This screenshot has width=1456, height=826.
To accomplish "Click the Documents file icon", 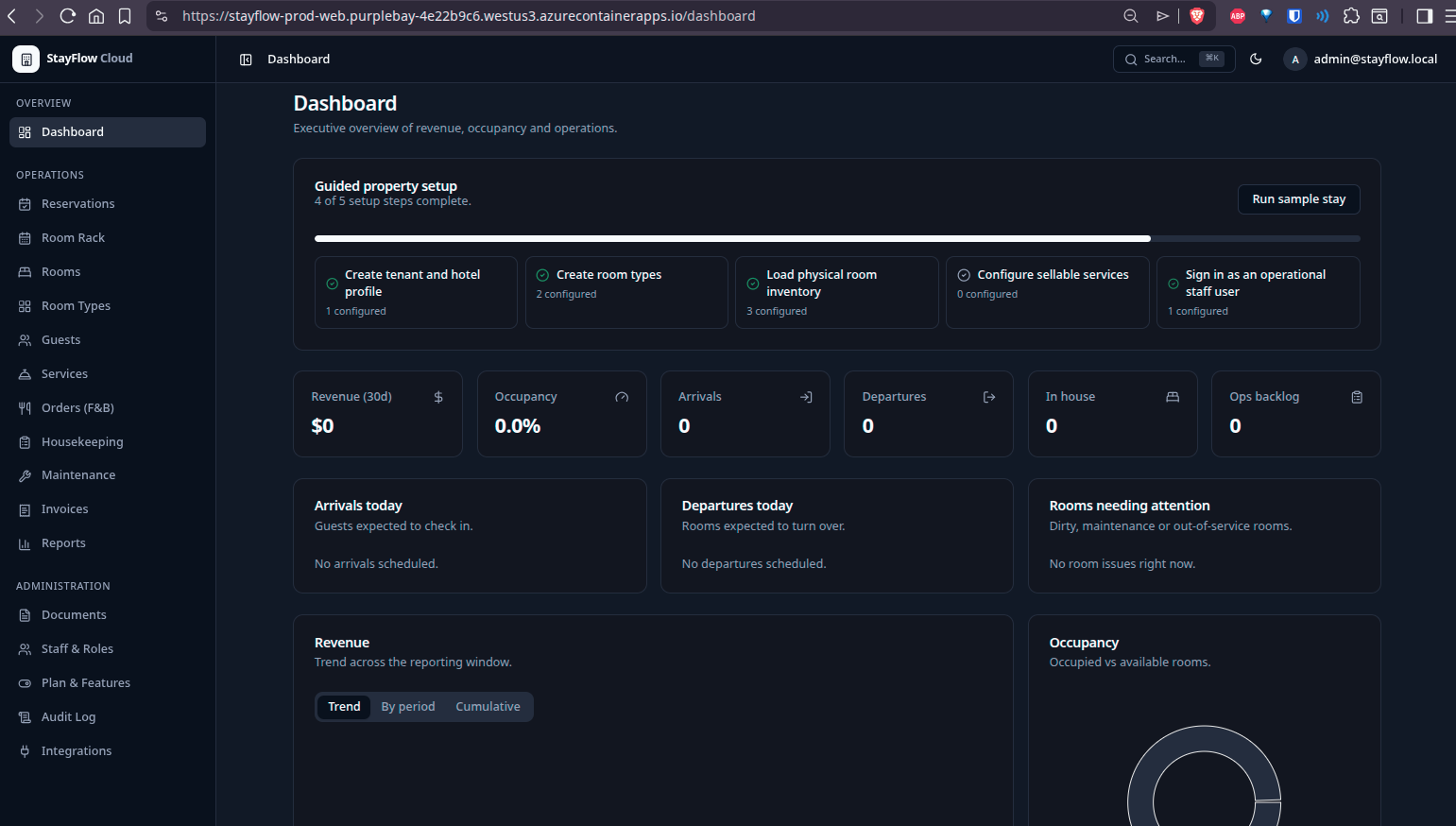I will [25, 615].
